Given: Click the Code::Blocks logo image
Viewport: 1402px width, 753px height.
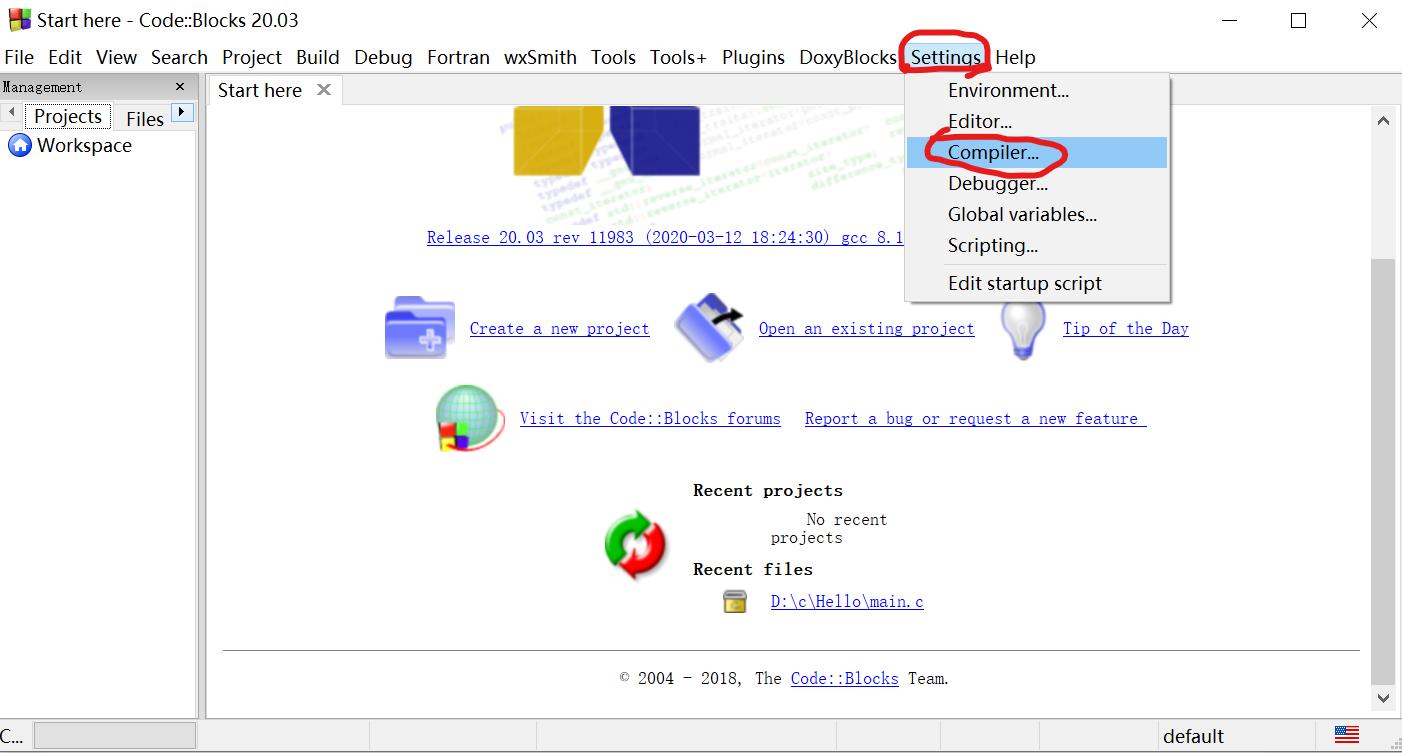Looking at the screenshot, I should (607, 140).
